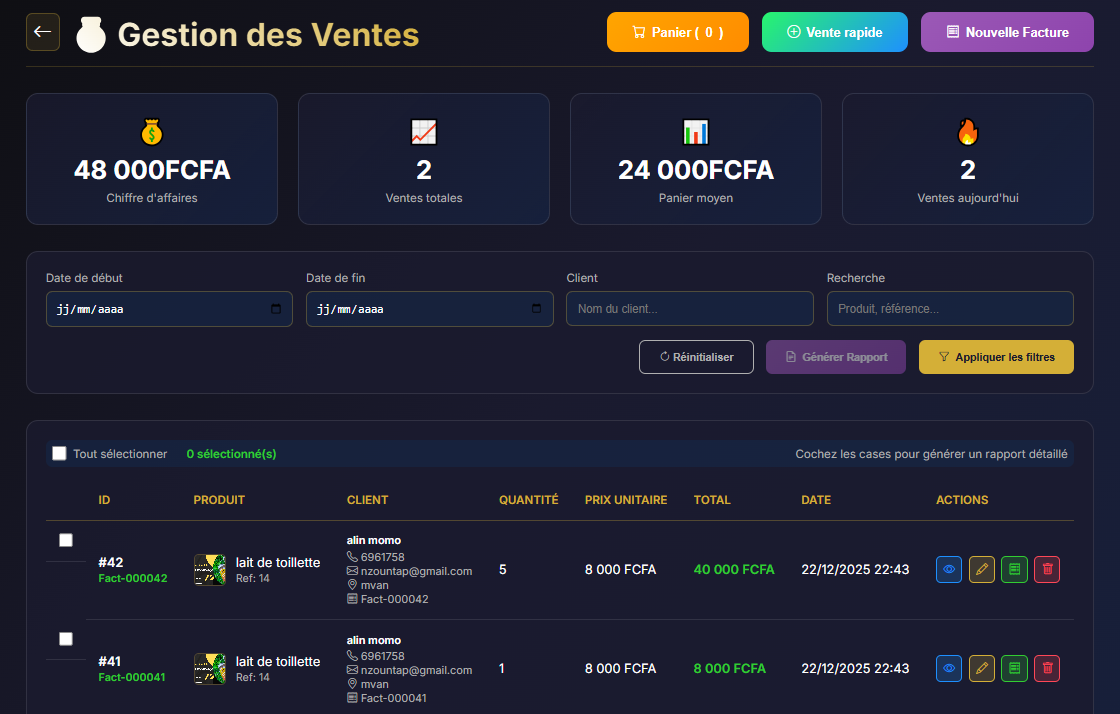Image resolution: width=1120 pixels, height=714 pixels.
Task: Open invoice icon for sale #42
Action: click(1014, 570)
